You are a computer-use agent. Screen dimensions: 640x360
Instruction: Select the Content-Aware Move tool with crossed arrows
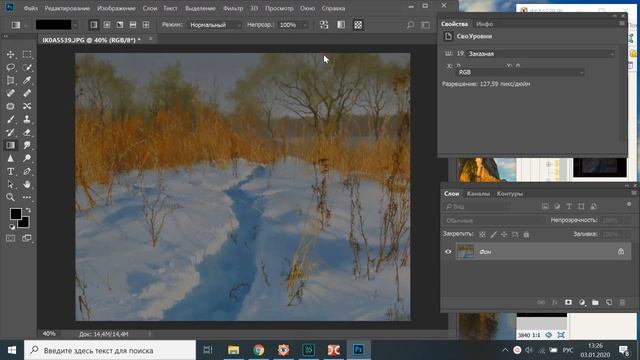[x=27, y=106]
